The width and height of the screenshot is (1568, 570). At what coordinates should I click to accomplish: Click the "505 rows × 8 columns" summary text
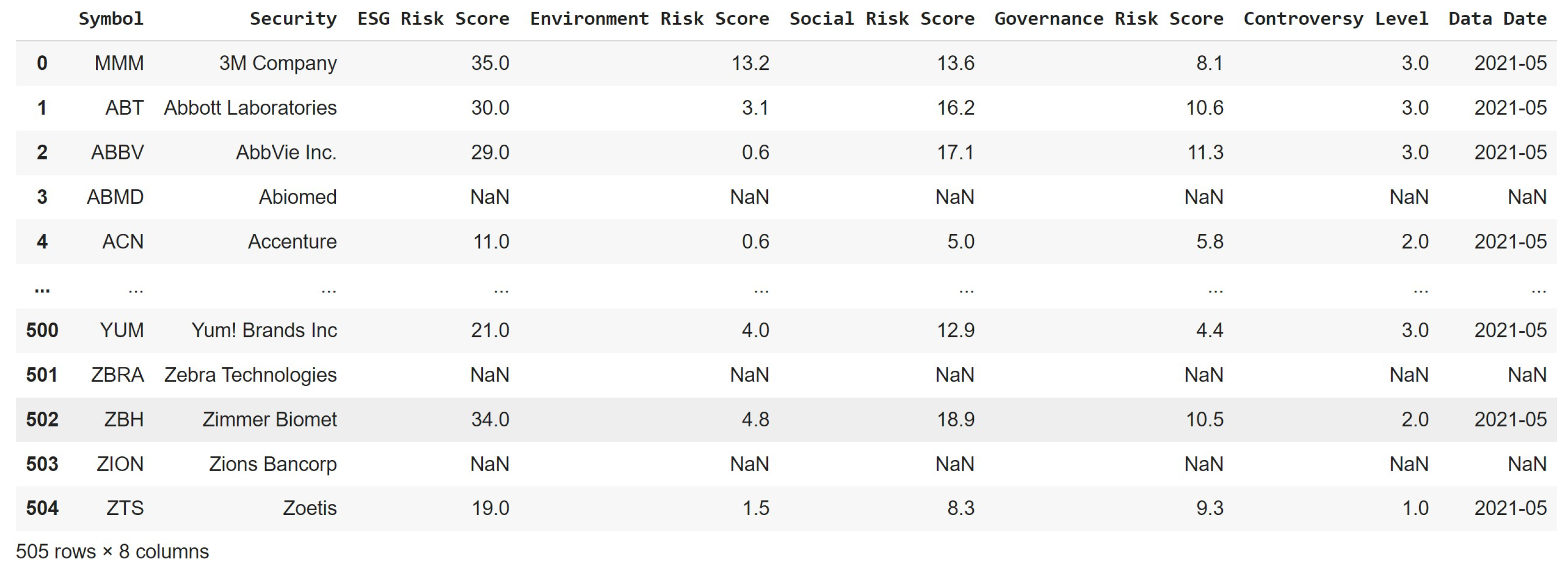point(112,551)
